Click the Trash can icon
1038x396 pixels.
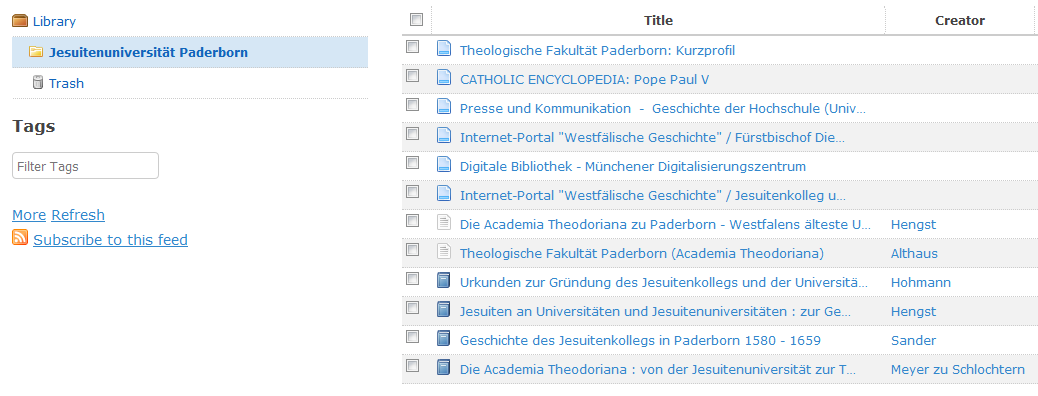[x=38, y=83]
